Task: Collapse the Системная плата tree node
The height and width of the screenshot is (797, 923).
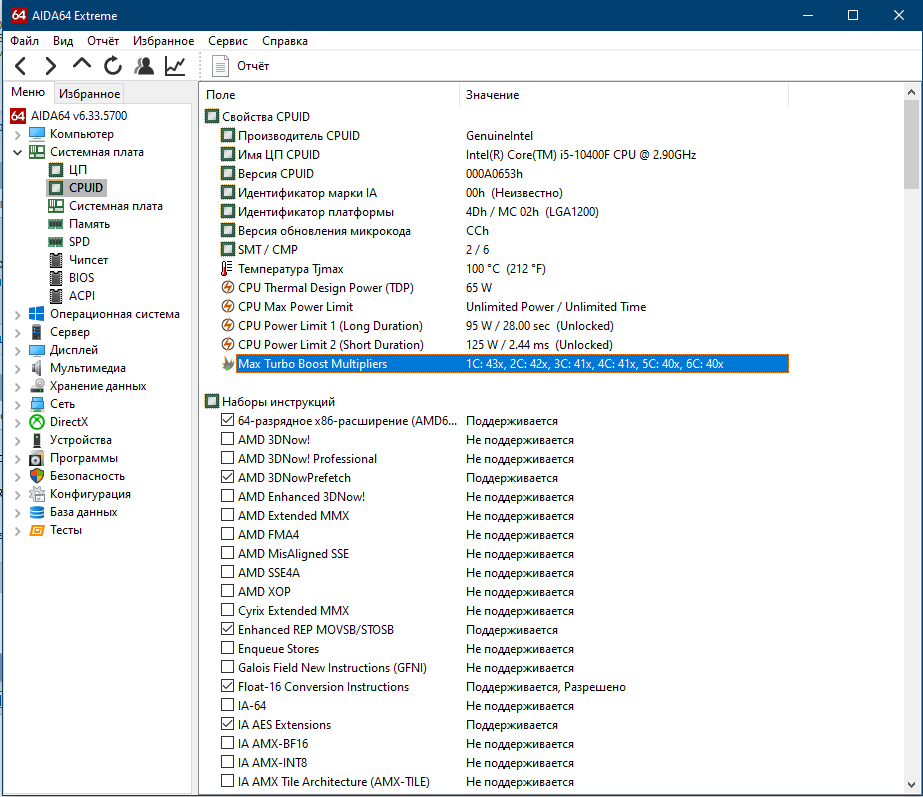Action: (x=18, y=152)
